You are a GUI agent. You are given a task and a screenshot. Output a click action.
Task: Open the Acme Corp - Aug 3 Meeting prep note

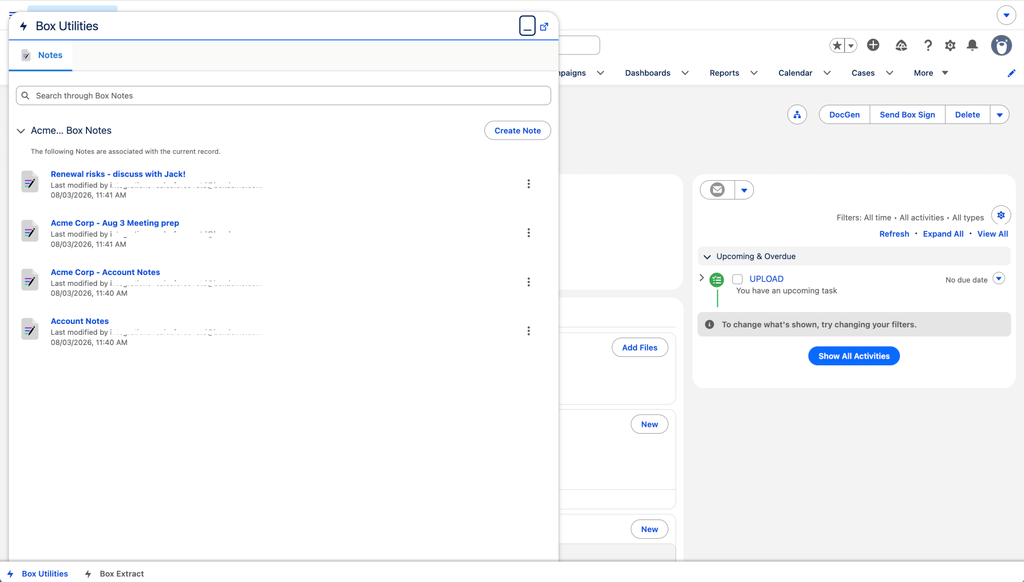point(115,223)
